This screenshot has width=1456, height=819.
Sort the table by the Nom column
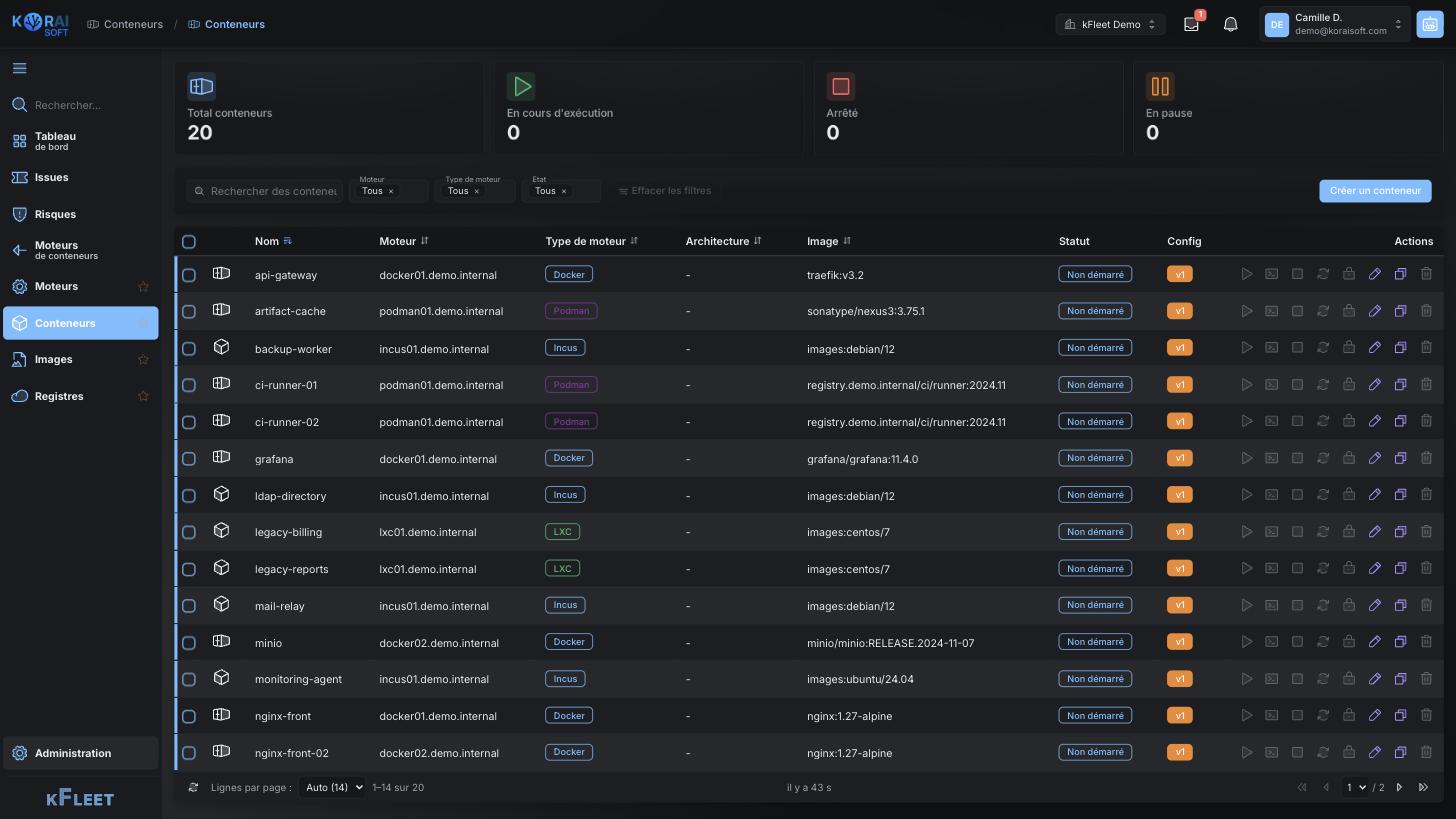click(272, 241)
